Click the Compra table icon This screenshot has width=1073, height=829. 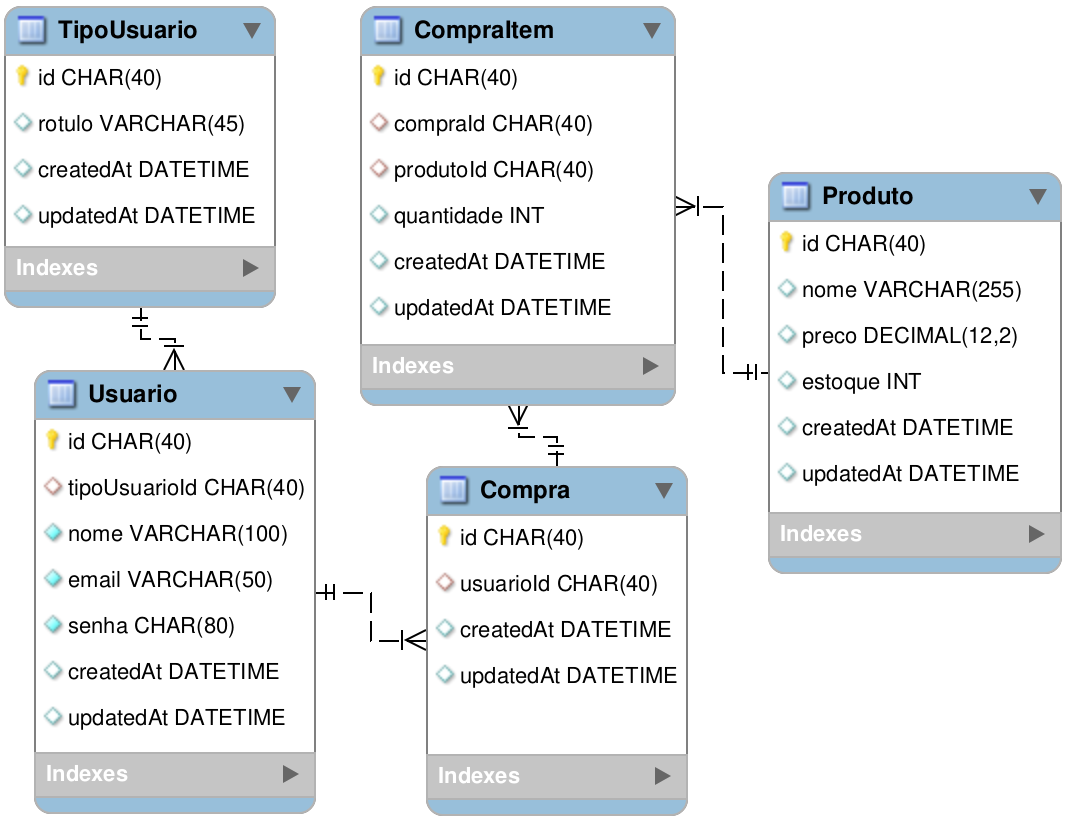tap(453, 489)
